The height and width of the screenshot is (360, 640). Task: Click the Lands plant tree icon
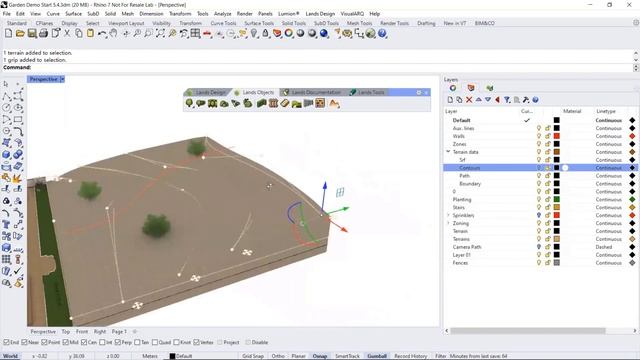[189, 103]
